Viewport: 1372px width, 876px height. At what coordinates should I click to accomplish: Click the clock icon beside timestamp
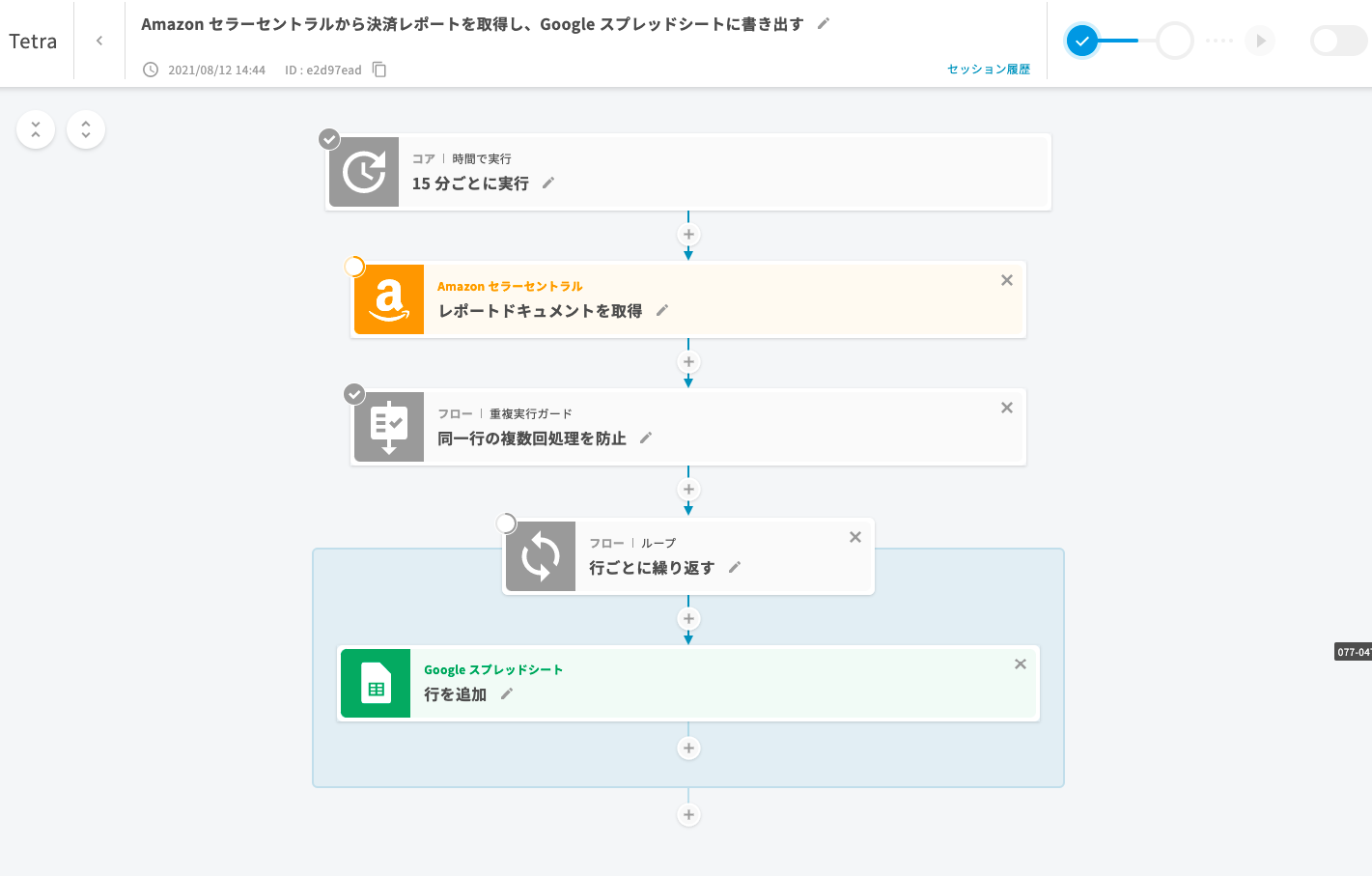click(x=151, y=70)
